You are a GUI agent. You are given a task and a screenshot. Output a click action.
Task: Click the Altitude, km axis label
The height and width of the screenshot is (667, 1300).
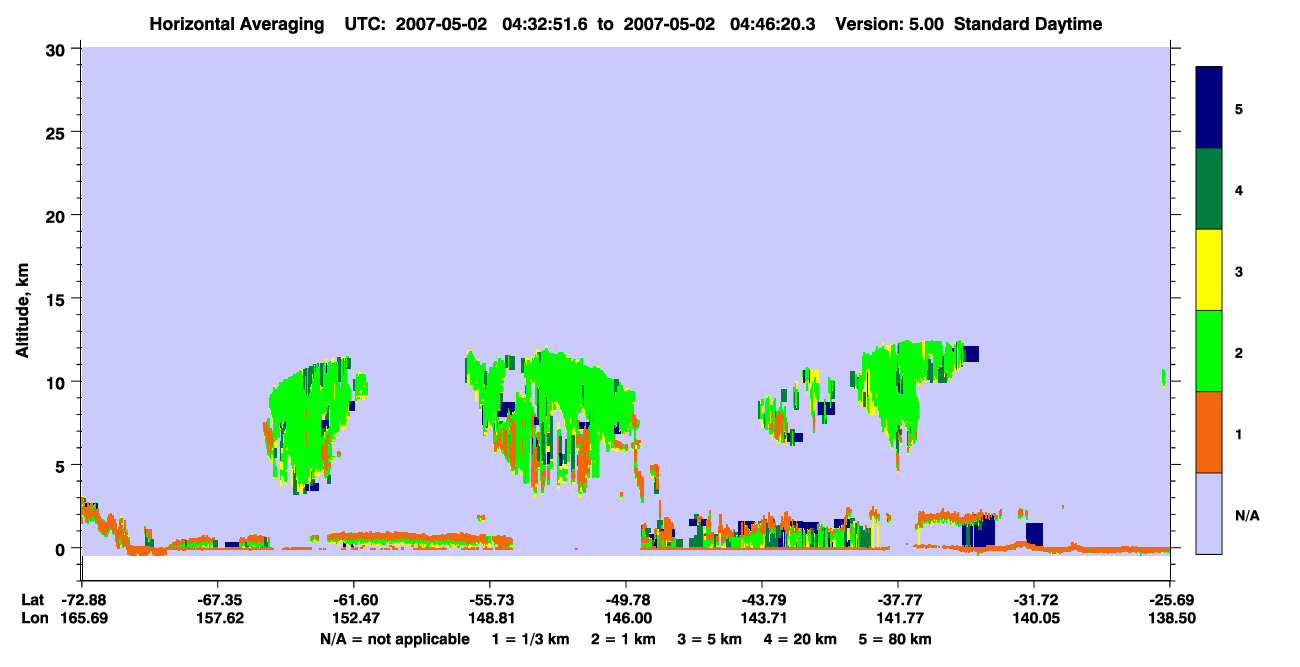tap(22, 300)
